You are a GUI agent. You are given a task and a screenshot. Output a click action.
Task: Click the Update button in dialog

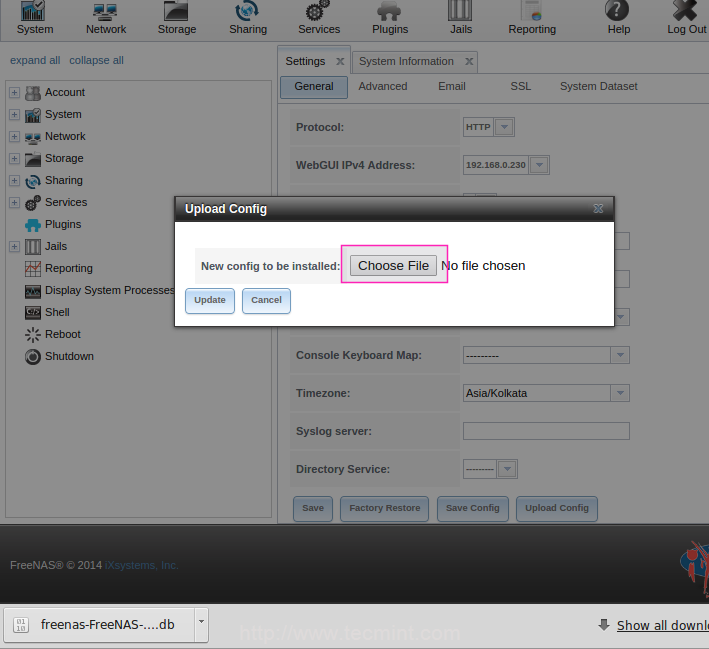click(x=210, y=301)
